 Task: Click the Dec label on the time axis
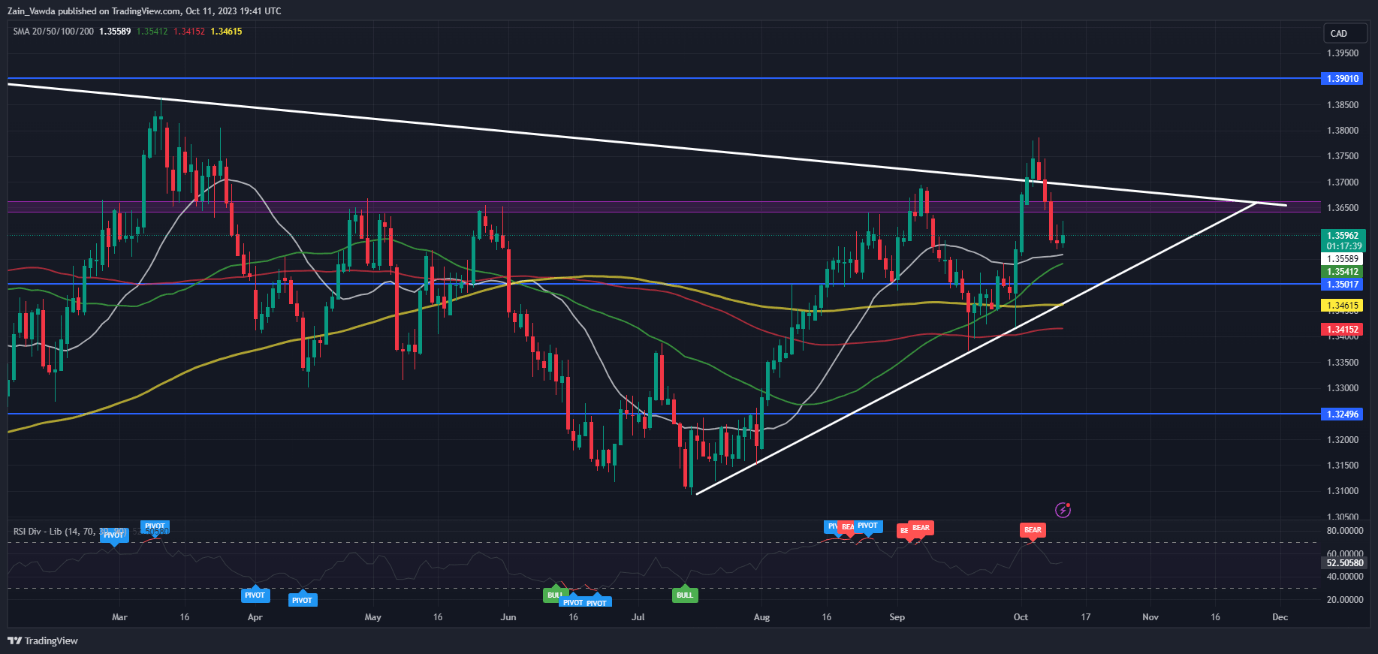(x=1279, y=618)
